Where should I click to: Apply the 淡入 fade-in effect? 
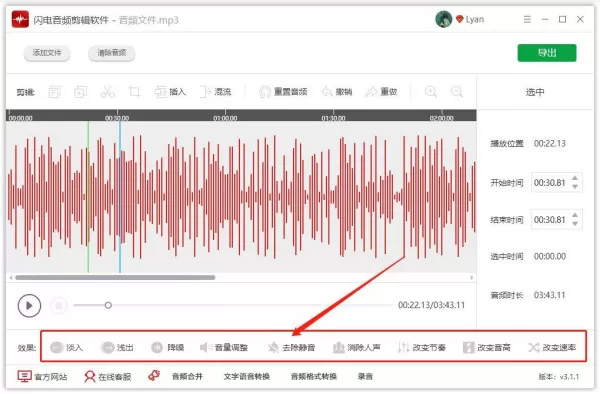(66, 347)
